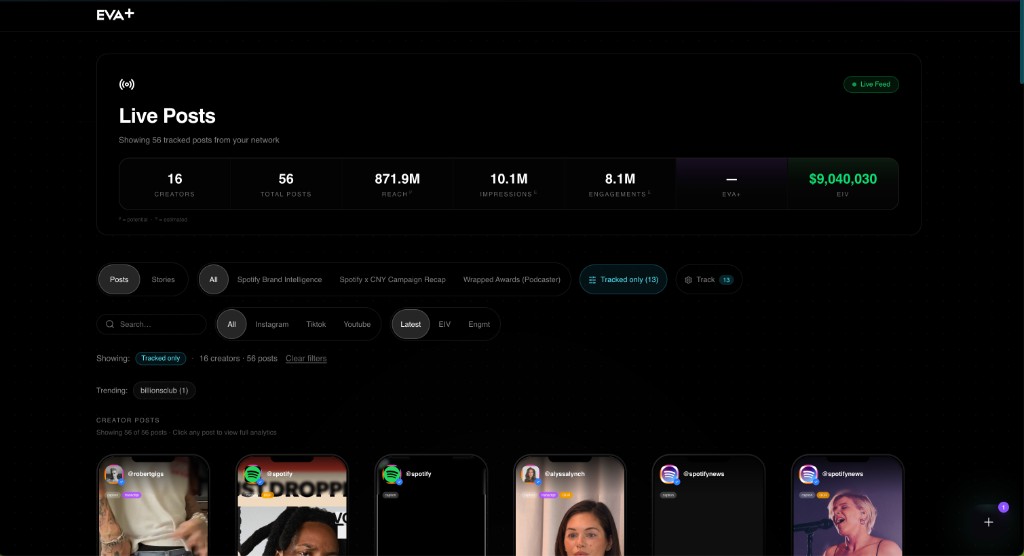Click the Spotify avatar on the DROPPED post

(253, 474)
